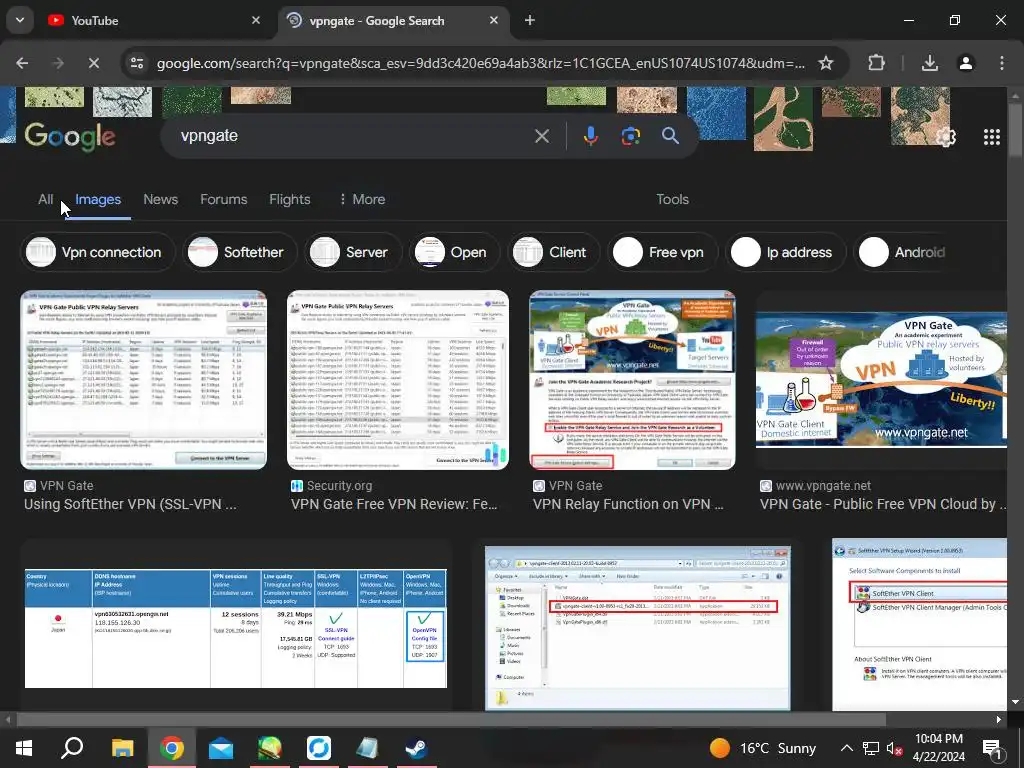
Task: Stop the page from loading
Action: coord(94,63)
